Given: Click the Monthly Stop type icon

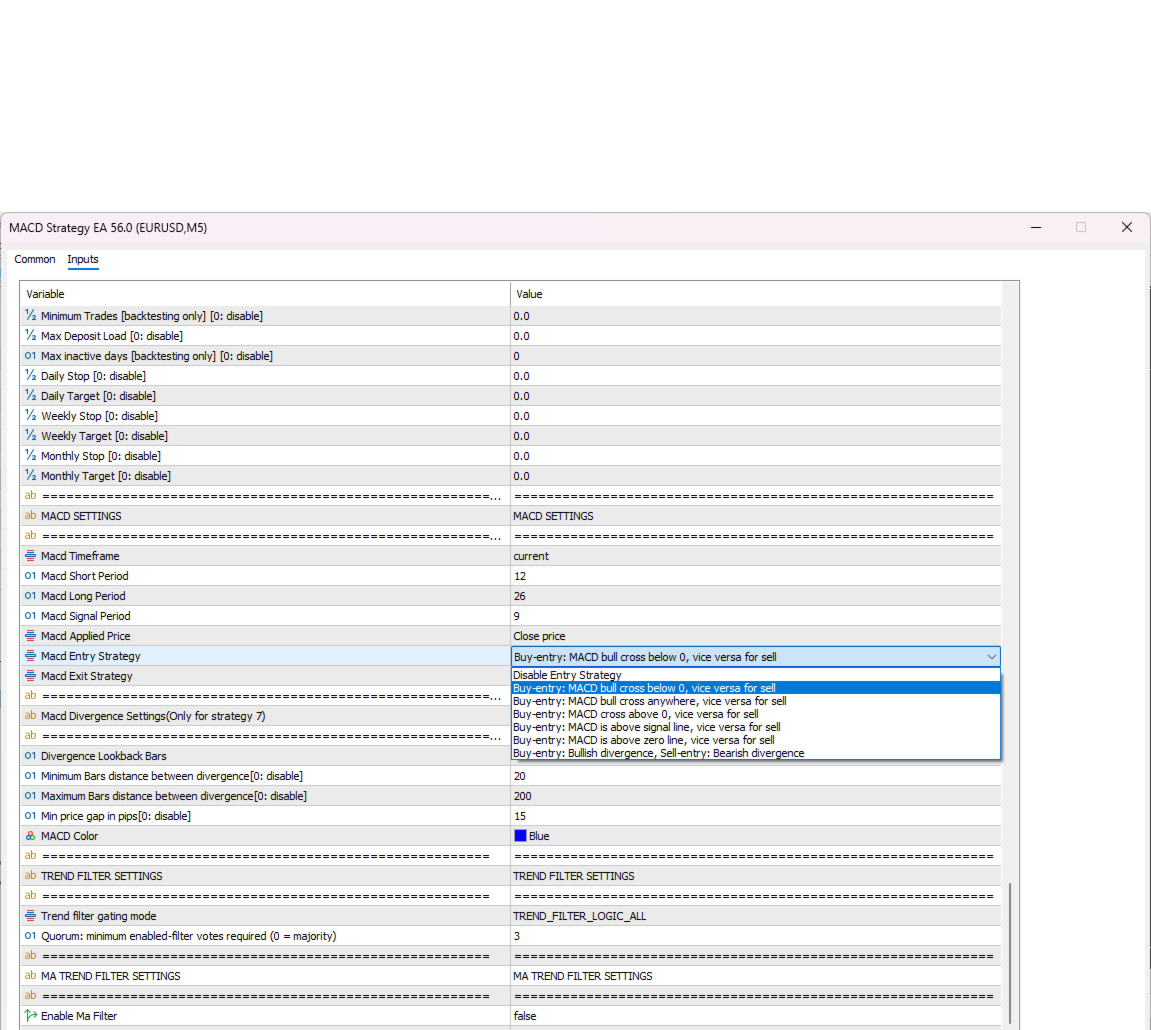Looking at the screenshot, I should pos(30,455).
